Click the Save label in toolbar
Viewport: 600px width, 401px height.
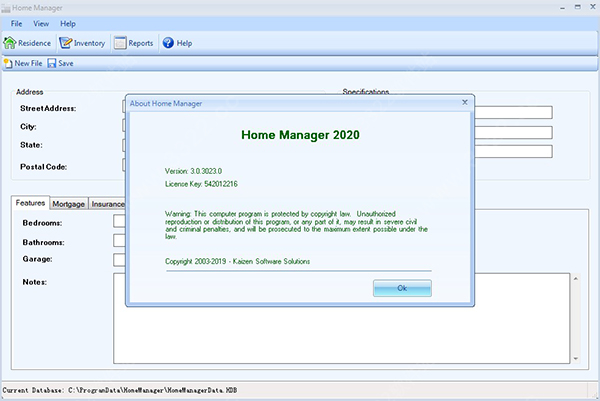point(66,64)
